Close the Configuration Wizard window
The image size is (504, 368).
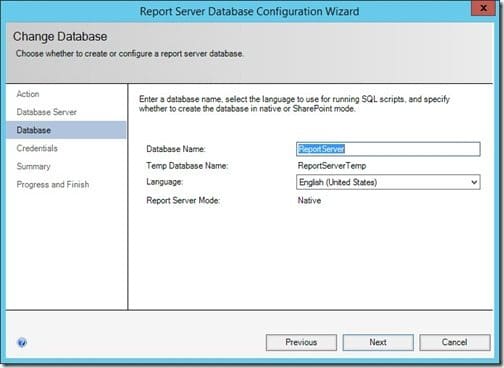point(483,8)
